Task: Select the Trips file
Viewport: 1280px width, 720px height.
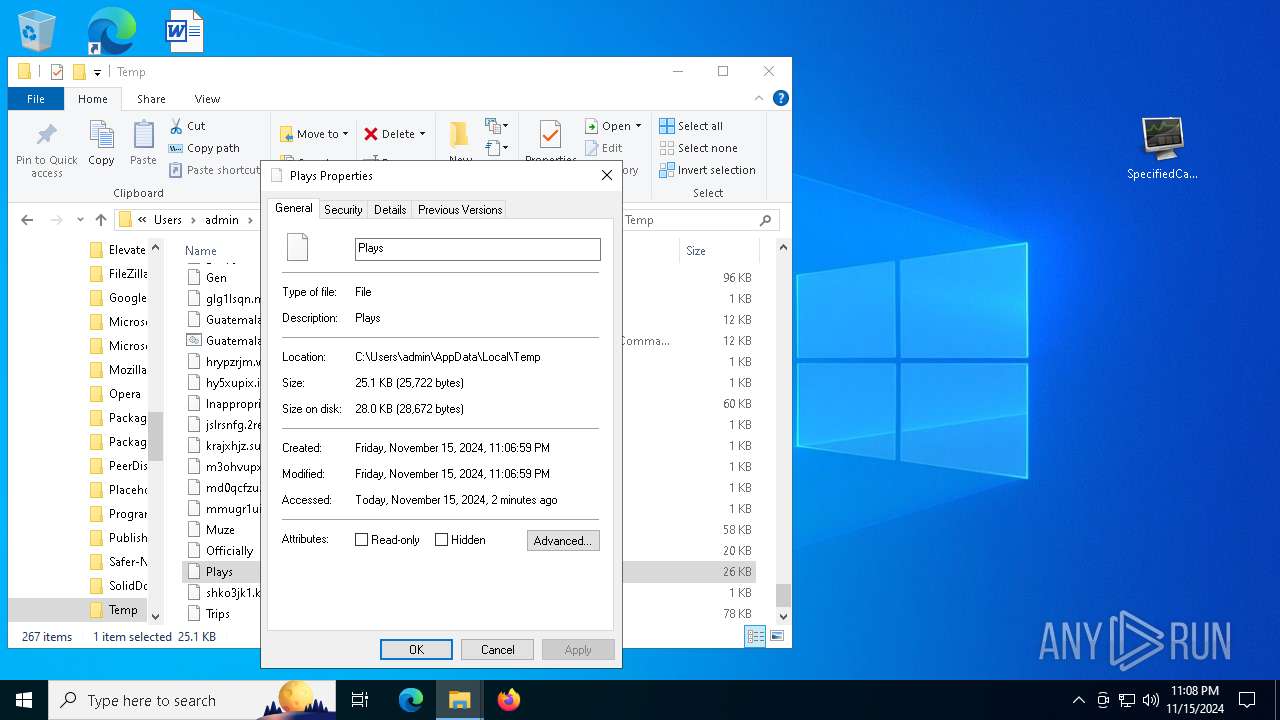Action: click(x=218, y=614)
